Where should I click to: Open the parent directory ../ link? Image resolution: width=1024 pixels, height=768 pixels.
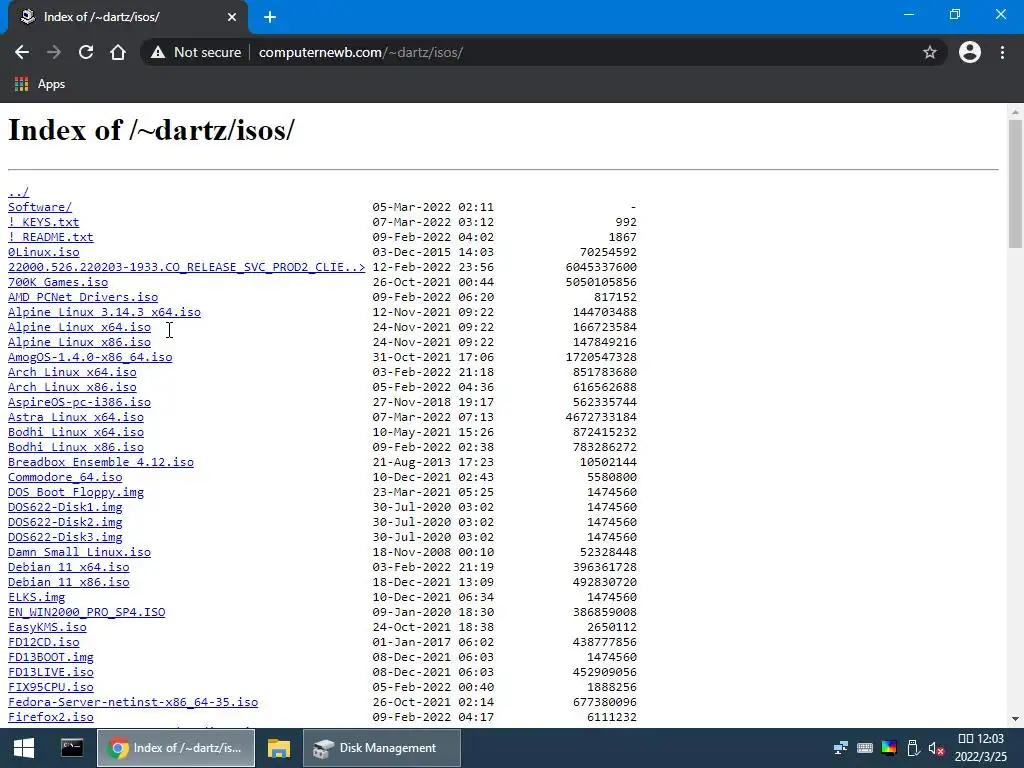[x=18, y=192]
